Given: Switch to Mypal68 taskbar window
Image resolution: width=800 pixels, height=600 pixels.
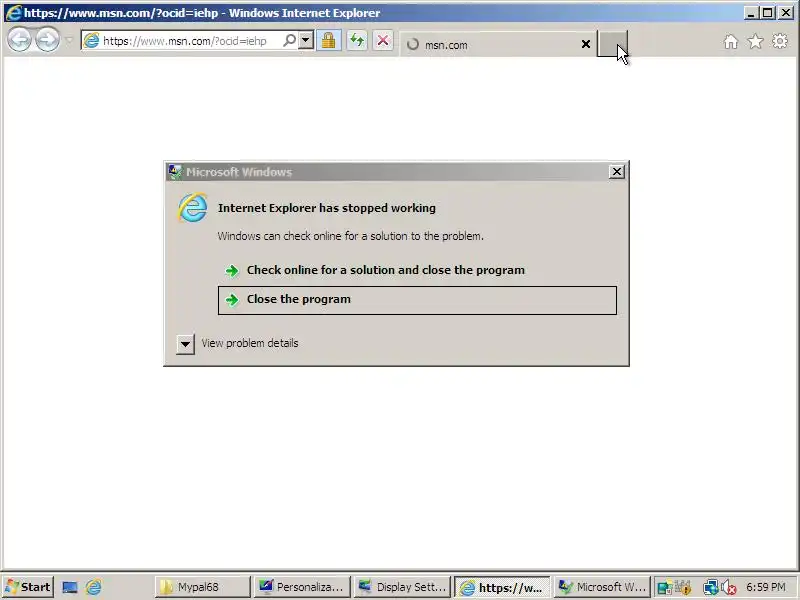Looking at the screenshot, I should pyautogui.click(x=203, y=587).
